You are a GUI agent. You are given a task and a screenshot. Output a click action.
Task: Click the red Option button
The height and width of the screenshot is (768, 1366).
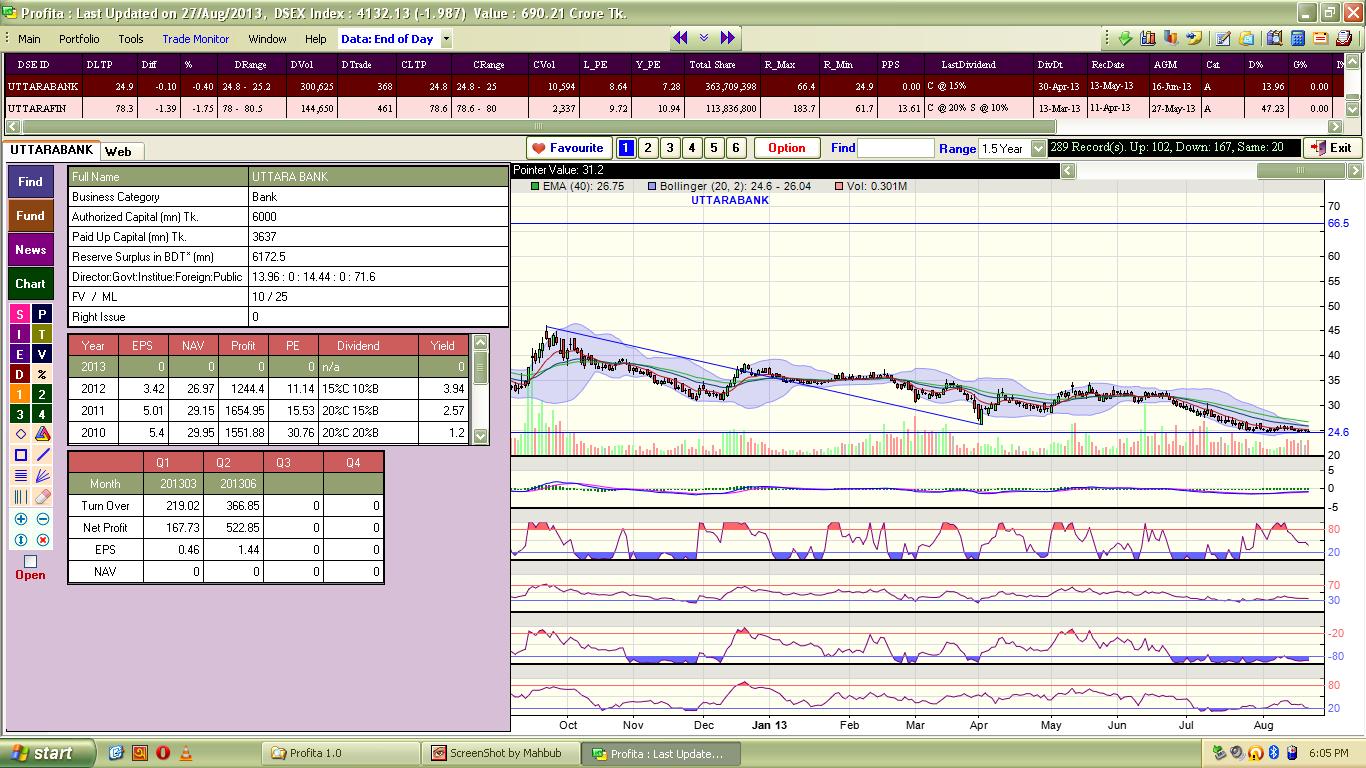click(787, 148)
